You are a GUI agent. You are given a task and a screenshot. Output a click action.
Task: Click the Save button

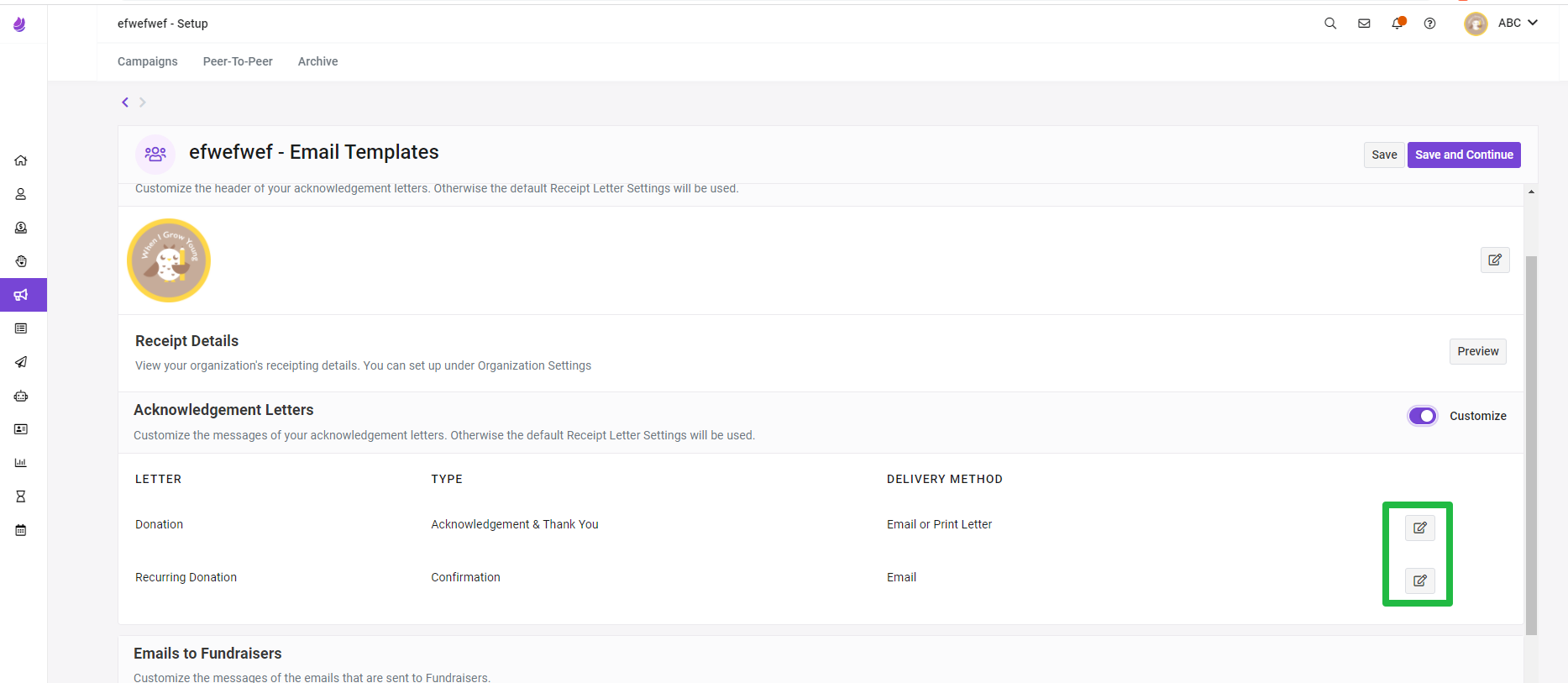click(1384, 155)
